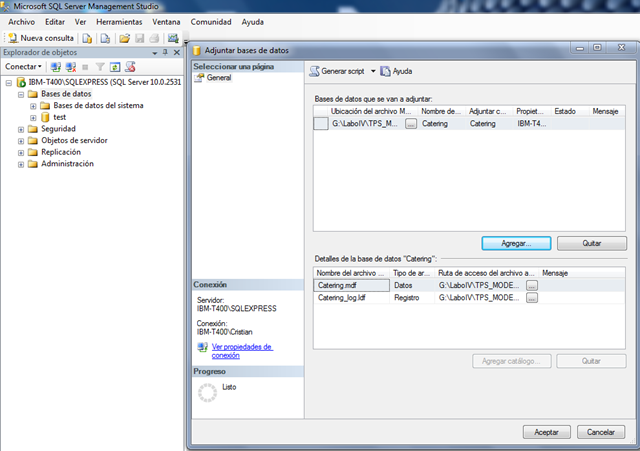Toggle the Object Explorer auto-hide pin
The height and width of the screenshot is (451, 640).
tap(165, 52)
